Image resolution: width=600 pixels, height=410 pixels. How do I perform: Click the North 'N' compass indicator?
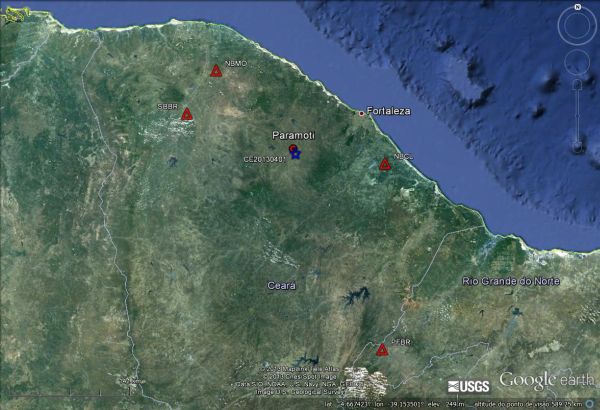(x=577, y=8)
